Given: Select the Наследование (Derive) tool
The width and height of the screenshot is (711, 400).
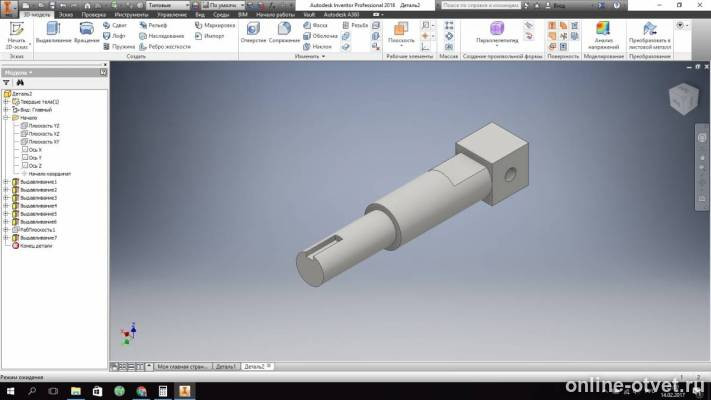Looking at the screenshot, I should click(x=162, y=36).
